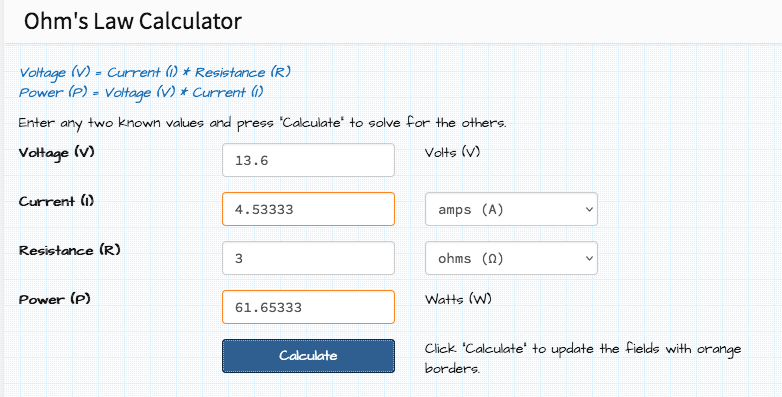Click the Power (P) field label

click(x=54, y=299)
